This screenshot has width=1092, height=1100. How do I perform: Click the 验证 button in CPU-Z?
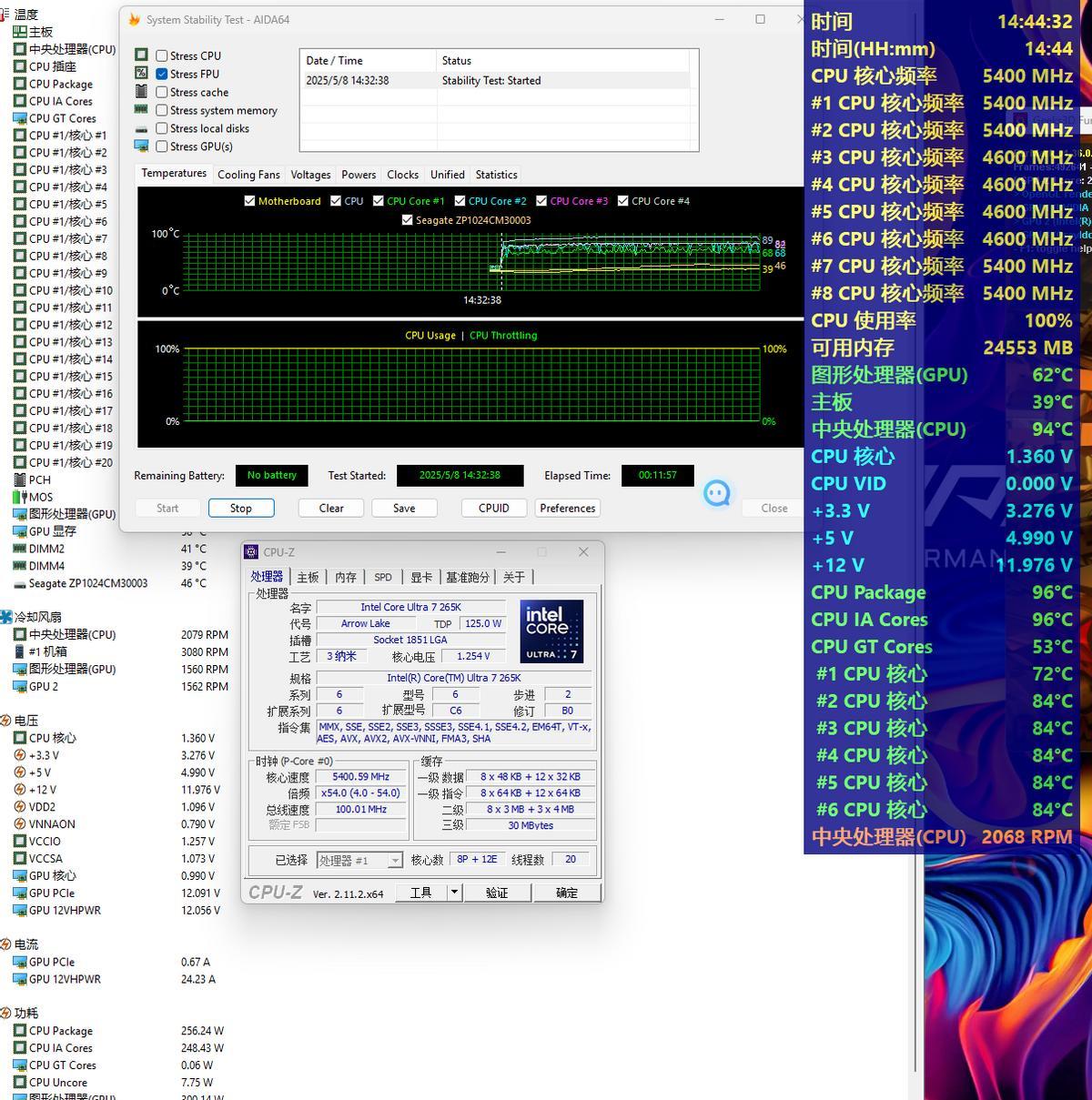pyautogui.click(x=497, y=893)
